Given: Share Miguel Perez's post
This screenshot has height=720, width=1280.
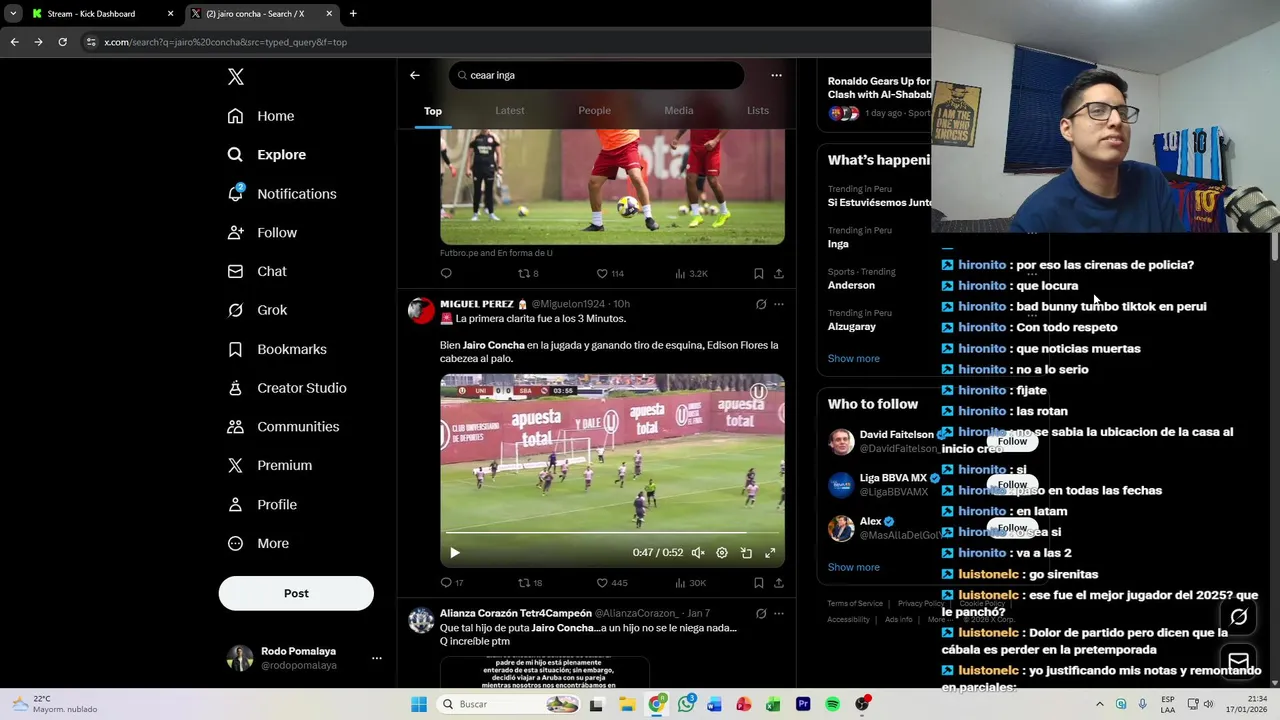Looking at the screenshot, I should (778, 582).
